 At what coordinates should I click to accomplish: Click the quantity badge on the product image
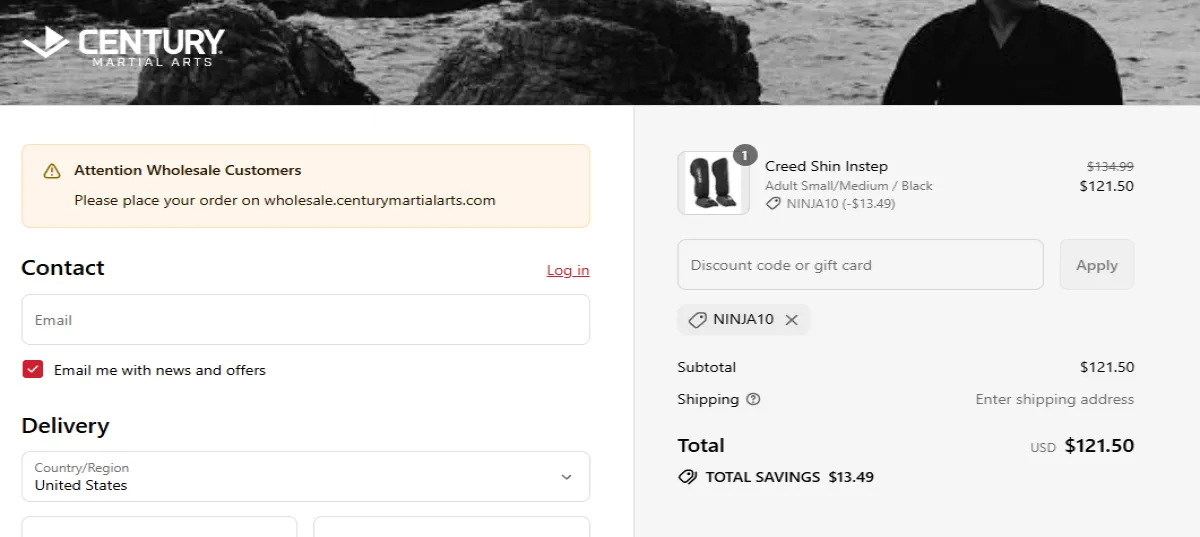(x=745, y=156)
